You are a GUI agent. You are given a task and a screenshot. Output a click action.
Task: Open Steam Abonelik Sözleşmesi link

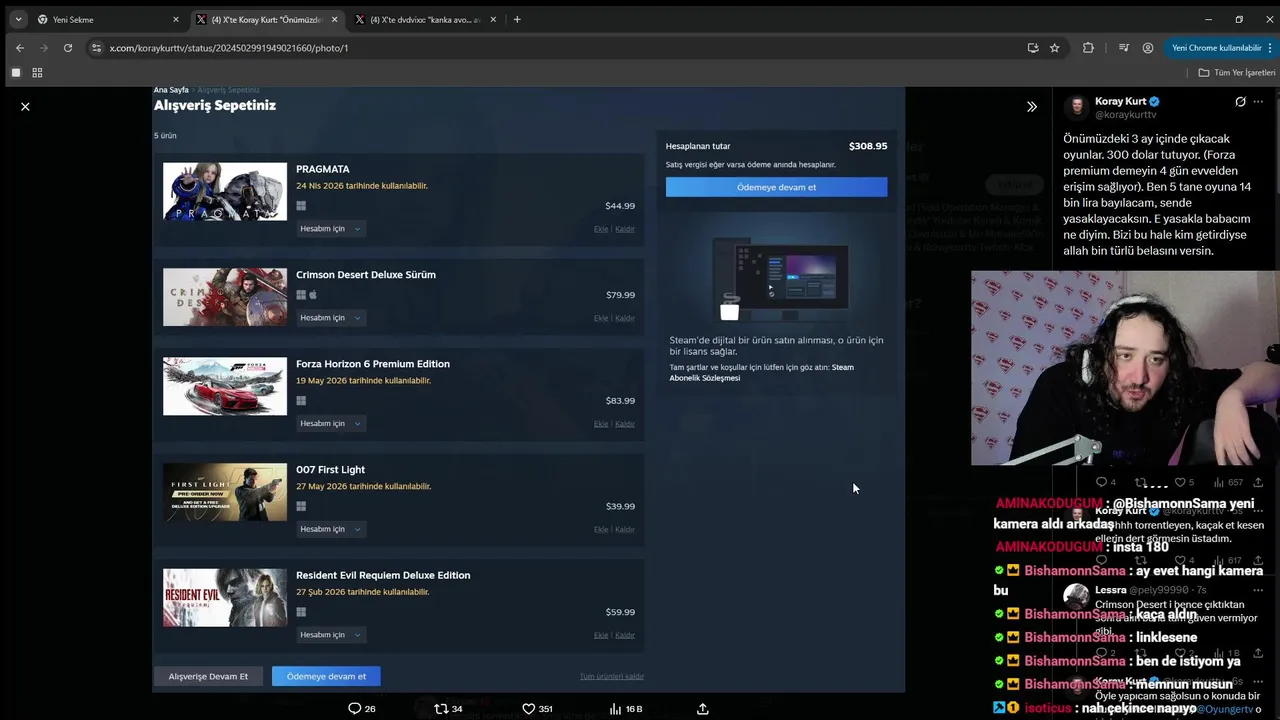761,372
